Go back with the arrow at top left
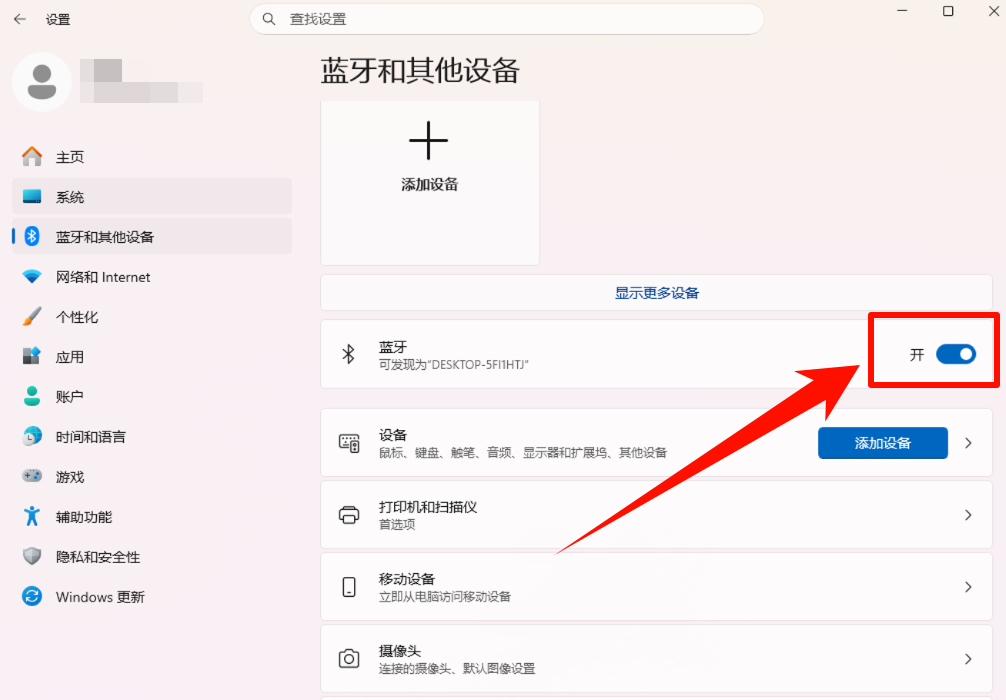 pos(20,18)
